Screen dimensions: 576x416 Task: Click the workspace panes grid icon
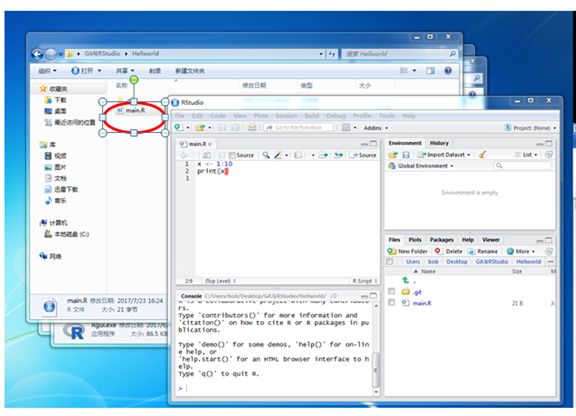(346, 128)
